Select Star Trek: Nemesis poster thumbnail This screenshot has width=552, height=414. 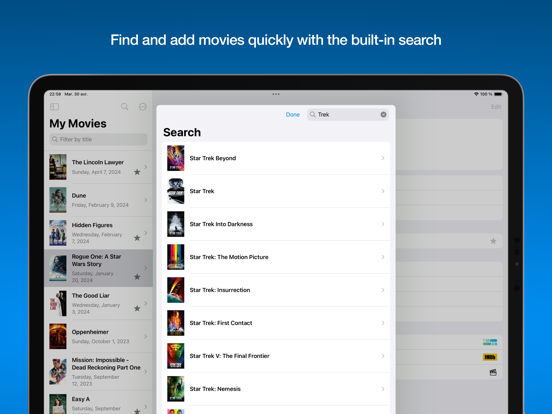(175, 389)
